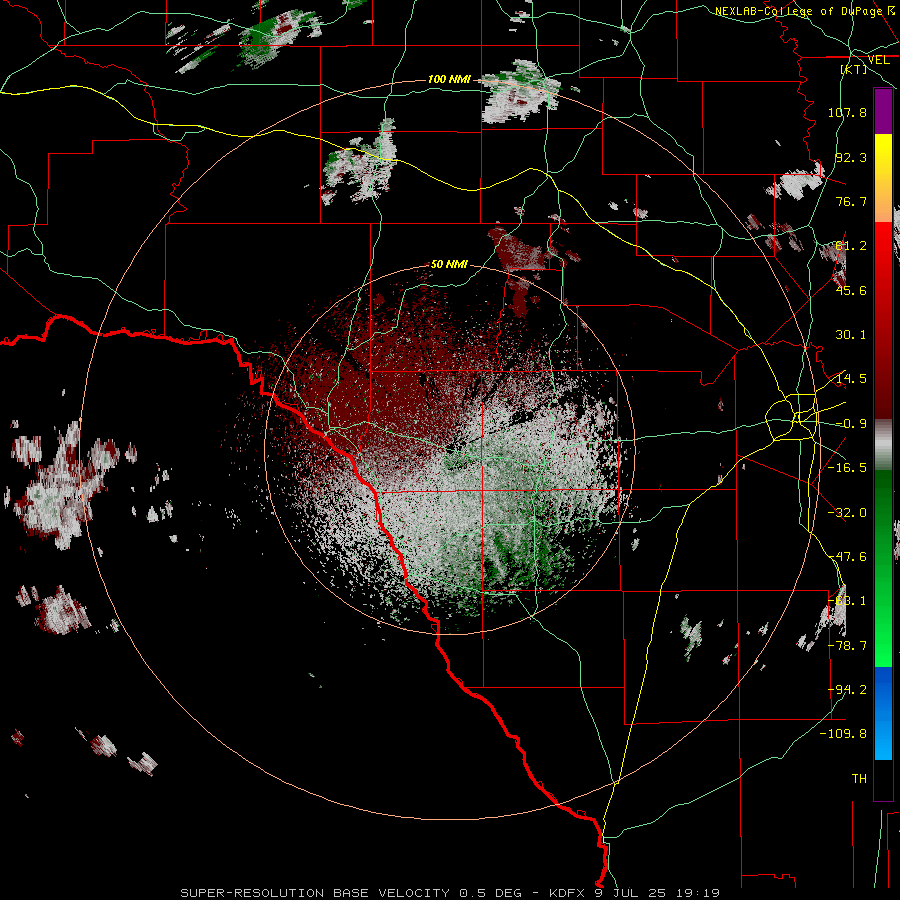Image resolution: width=900 pixels, height=900 pixels.
Task: Click the -0.9 velocity scale value
Action: pos(851,424)
